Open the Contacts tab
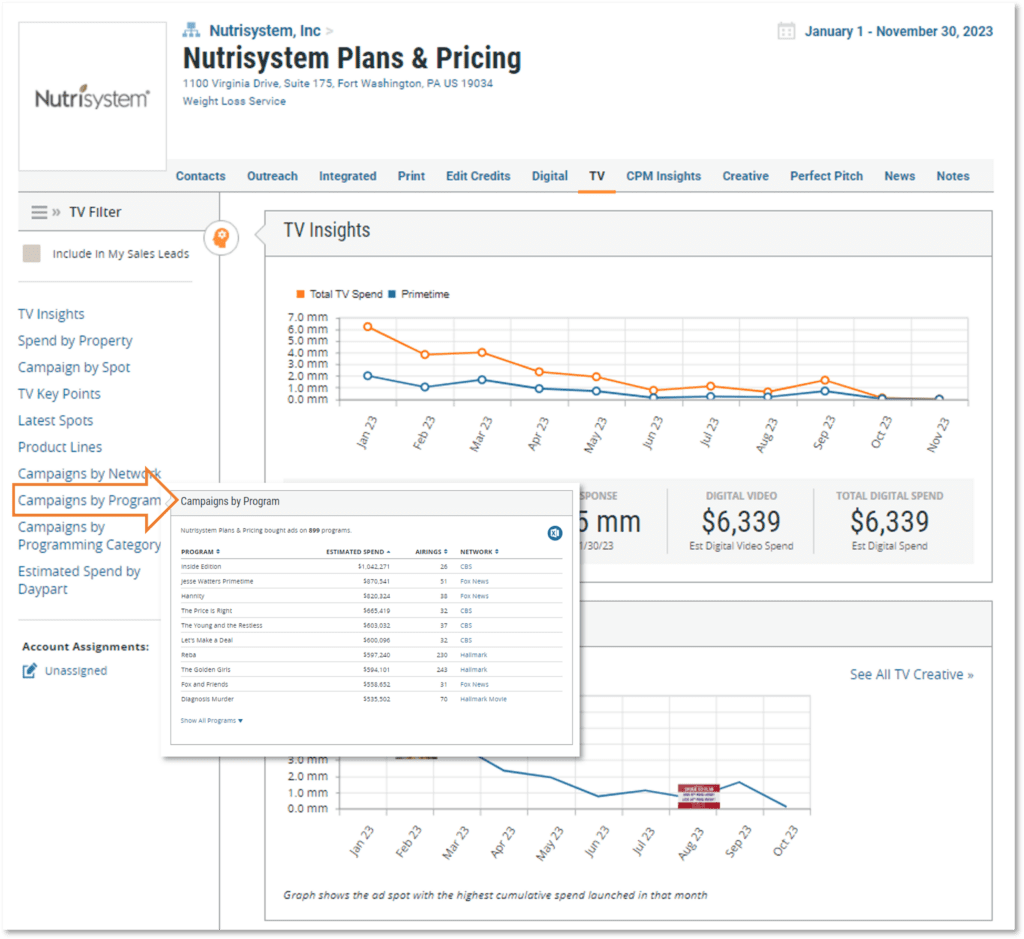This screenshot has height=939, width=1024. point(200,176)
